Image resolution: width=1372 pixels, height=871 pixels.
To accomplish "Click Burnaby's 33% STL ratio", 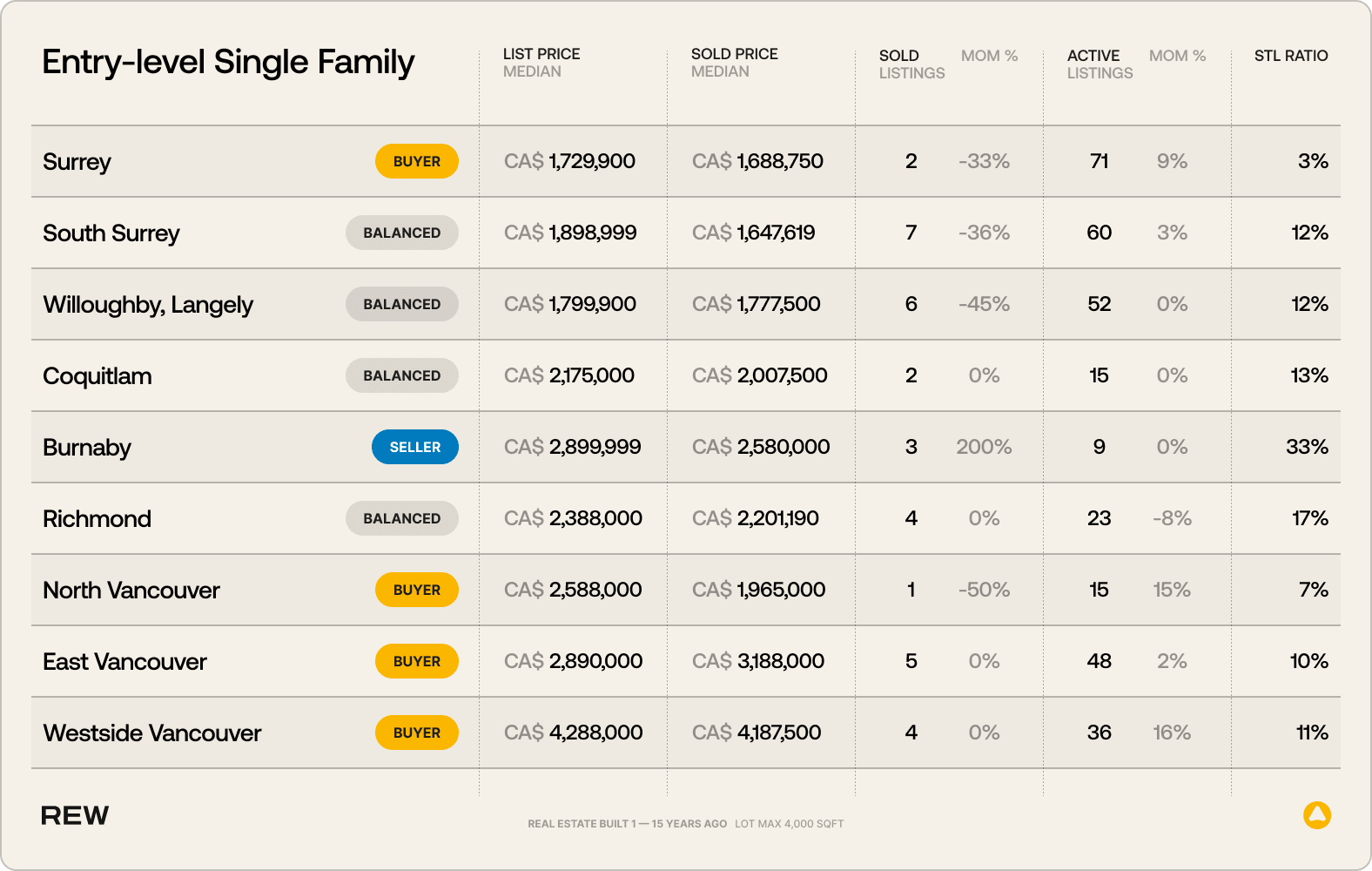I will point(1307,447).
